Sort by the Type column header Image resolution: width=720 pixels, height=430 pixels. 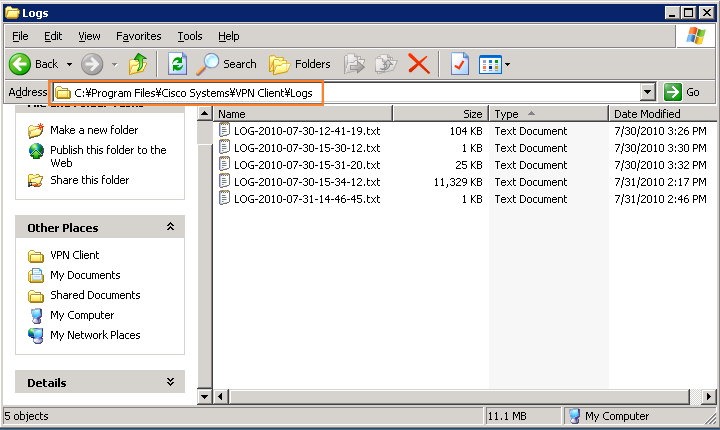[549, 113]
